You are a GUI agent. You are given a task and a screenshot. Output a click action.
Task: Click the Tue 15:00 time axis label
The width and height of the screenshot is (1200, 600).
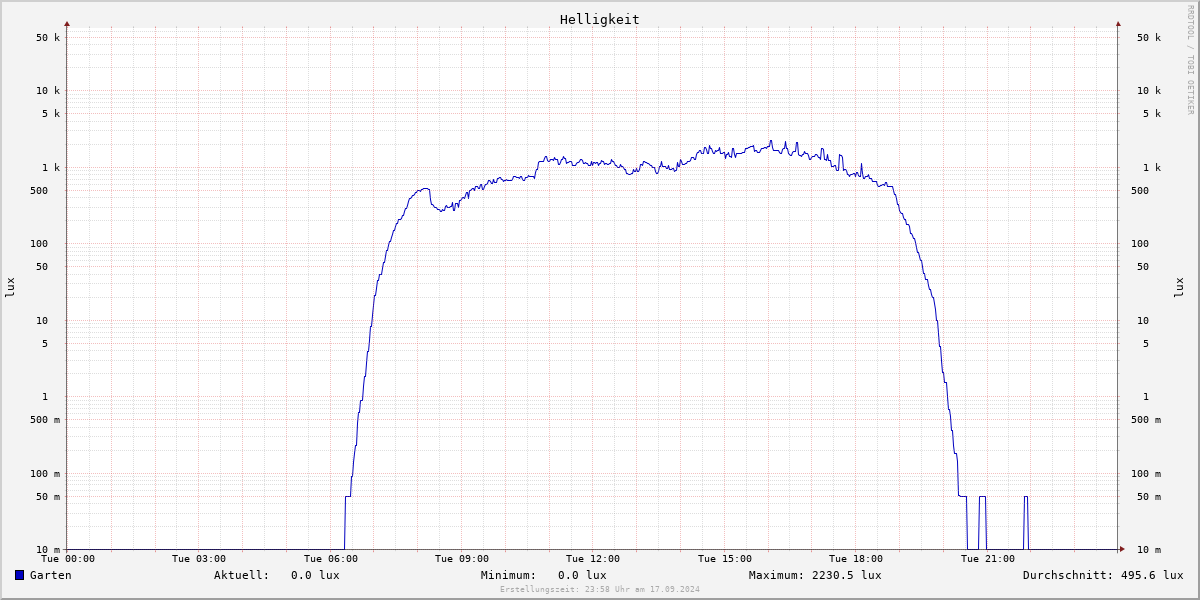click(x=725, y=559)
